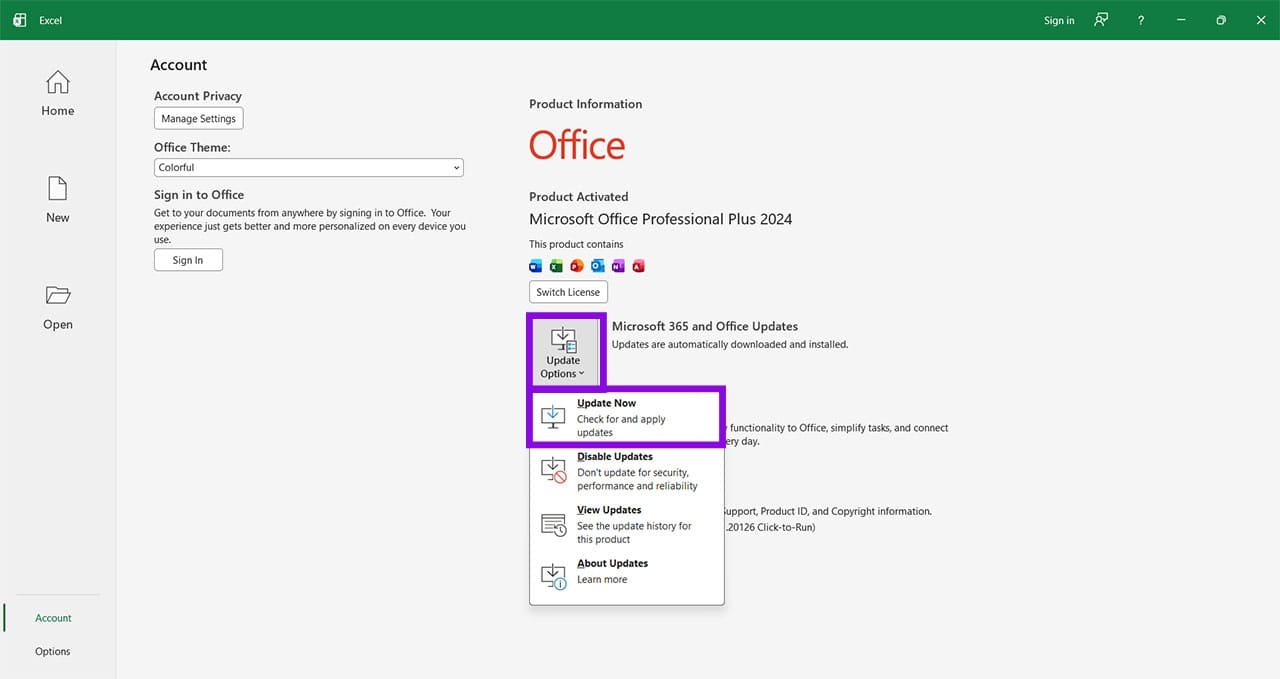Click the Switch License button

coord(568,292)
